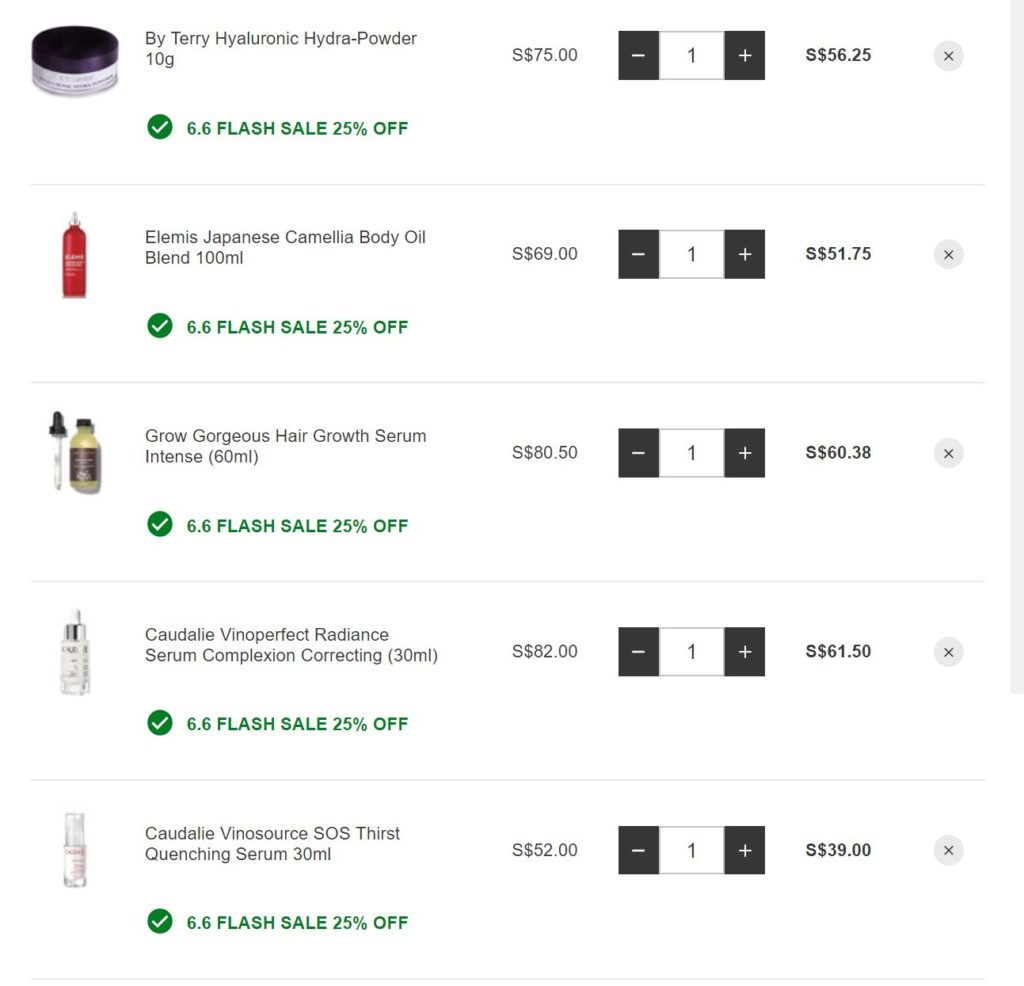
Task: Click the page's vertical scrollbar
Action: pyautogui.click(x=1017, y=350)
